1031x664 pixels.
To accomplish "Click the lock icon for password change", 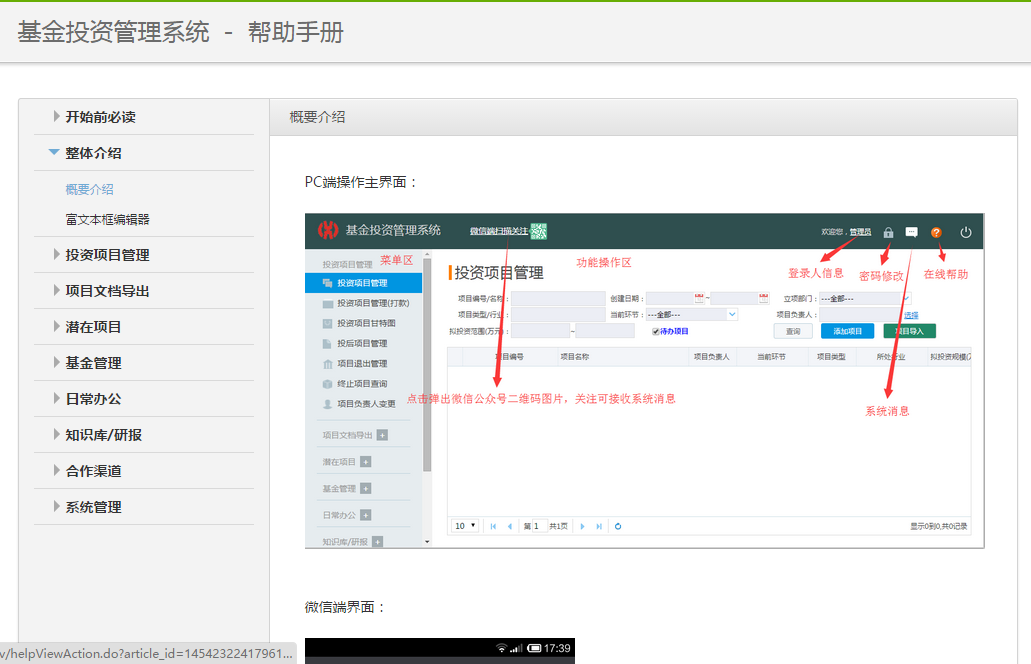I will pyautogui.click(x=888, y=232).
